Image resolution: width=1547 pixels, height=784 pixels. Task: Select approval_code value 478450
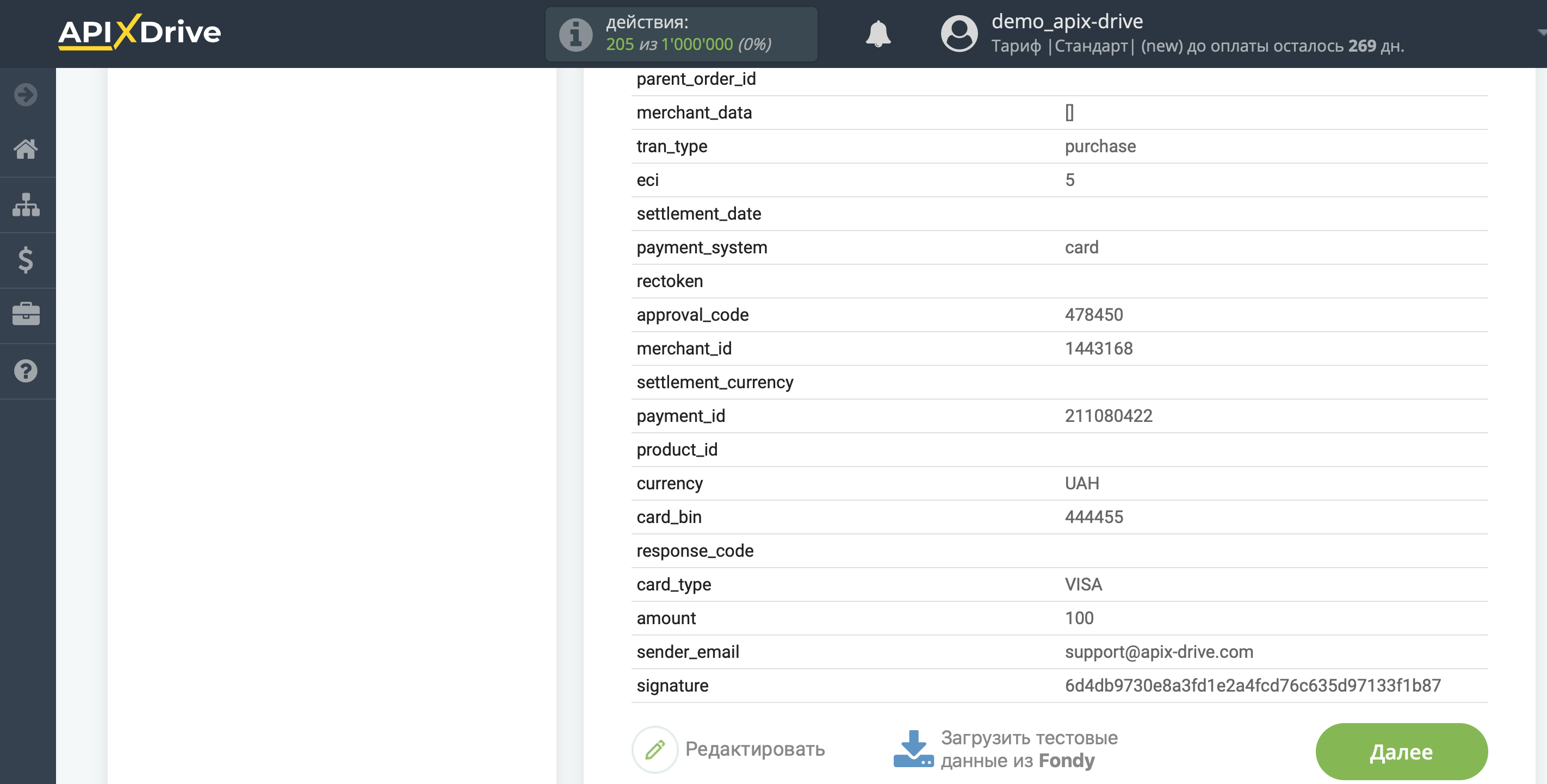1093,315
